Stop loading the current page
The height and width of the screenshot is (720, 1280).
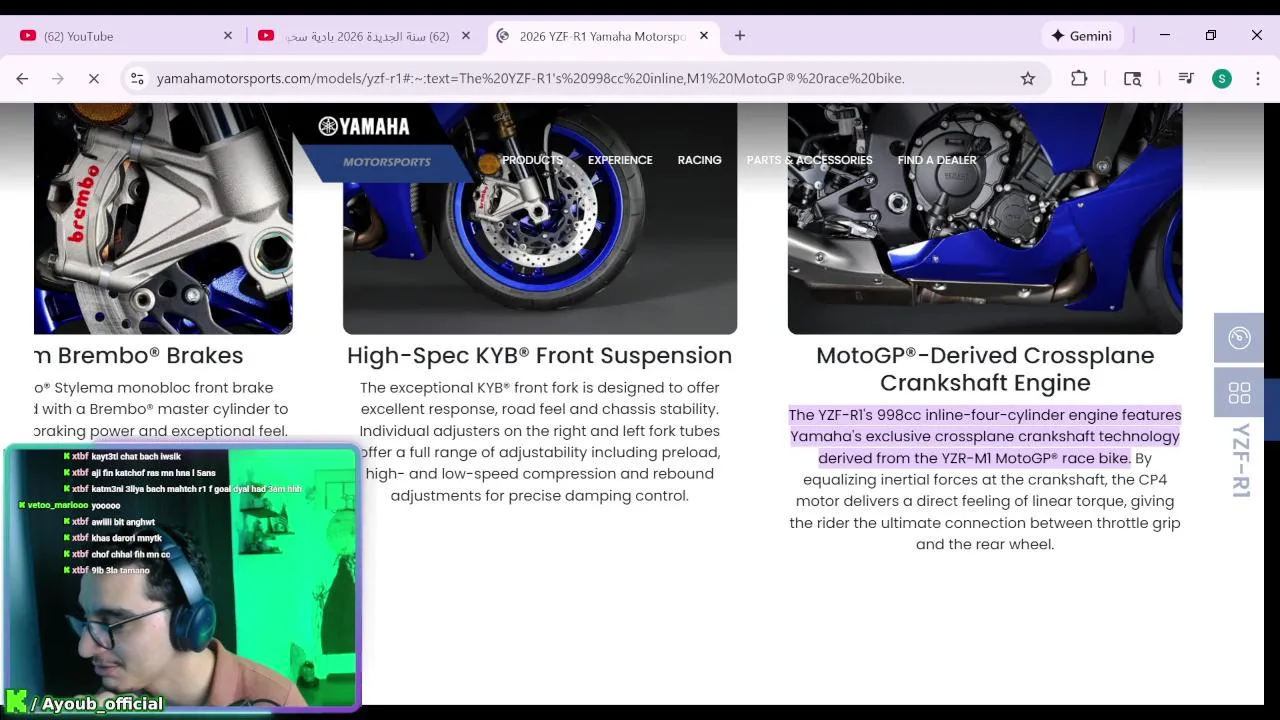pyautogui.click(x=94, y=78)
